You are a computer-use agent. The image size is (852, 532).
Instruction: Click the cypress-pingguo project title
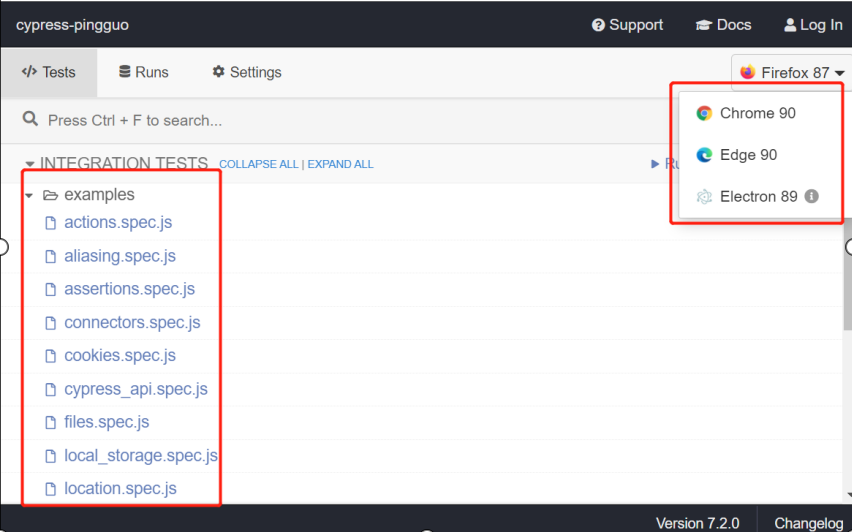tap(72, 25)
